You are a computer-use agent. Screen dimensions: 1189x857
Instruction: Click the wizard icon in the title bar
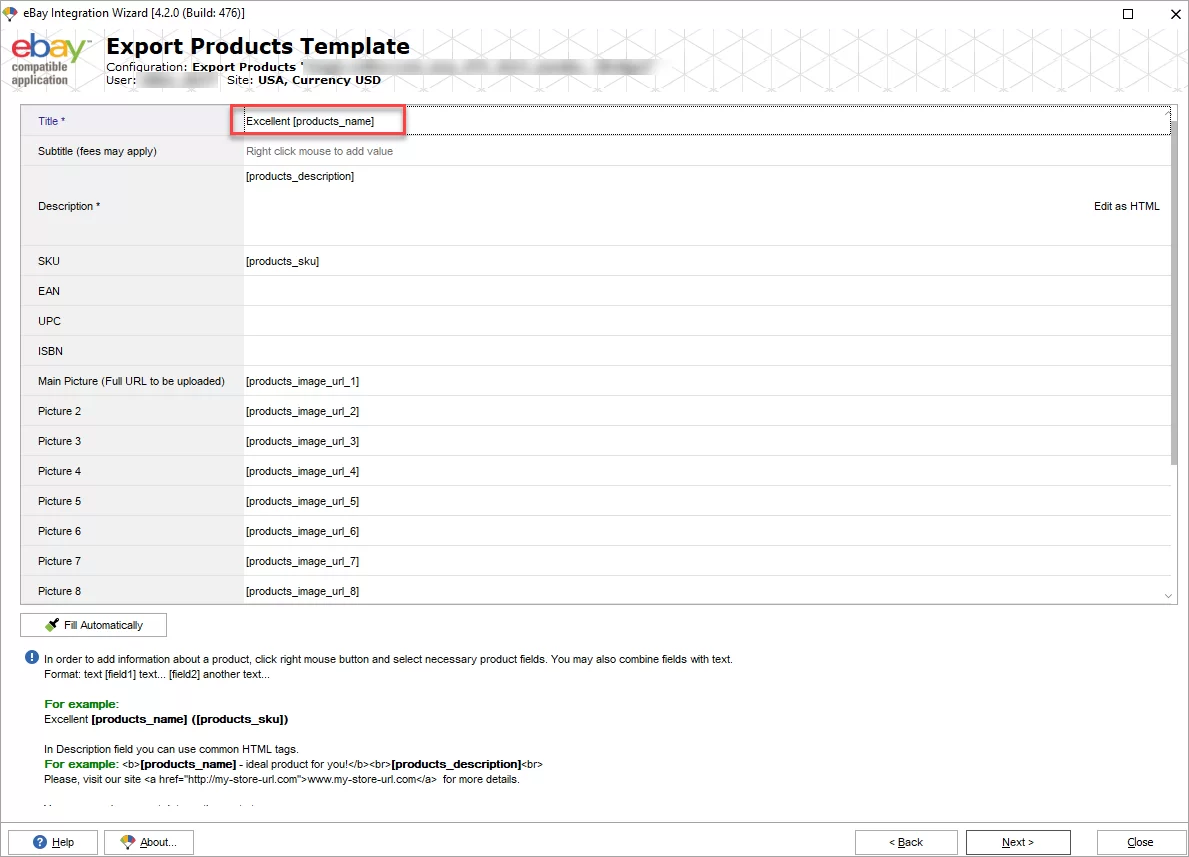coord(10,13)
